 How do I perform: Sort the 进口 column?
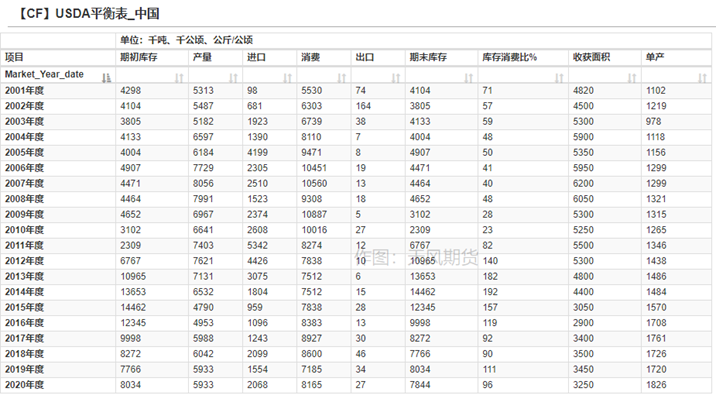click(x=287, y=78)
